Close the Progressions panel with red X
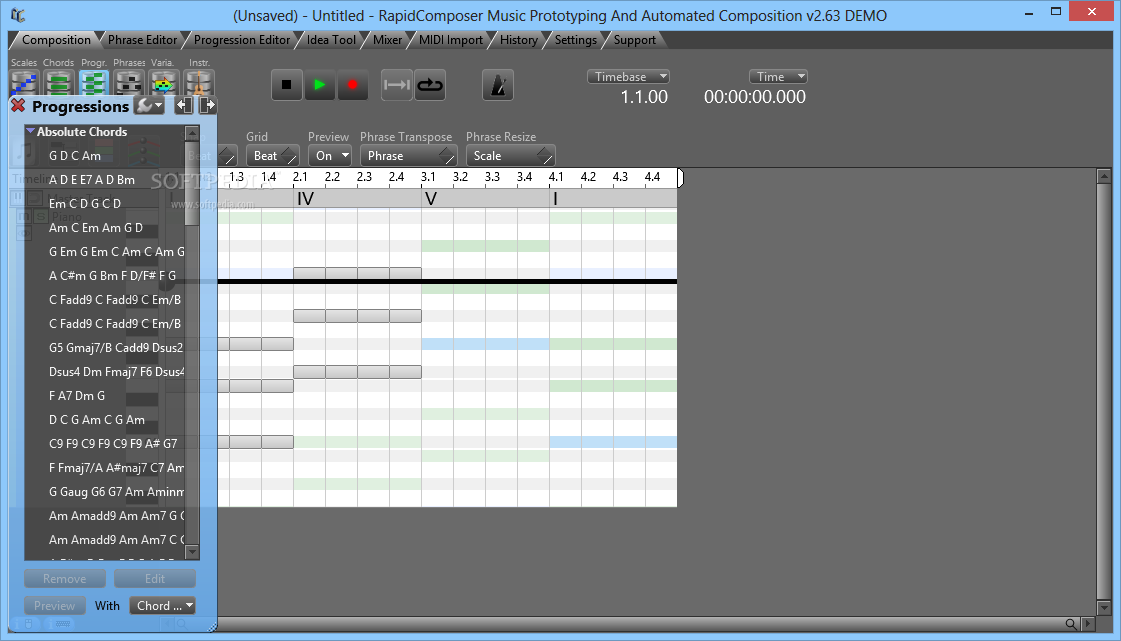 (x=19, y=106)
